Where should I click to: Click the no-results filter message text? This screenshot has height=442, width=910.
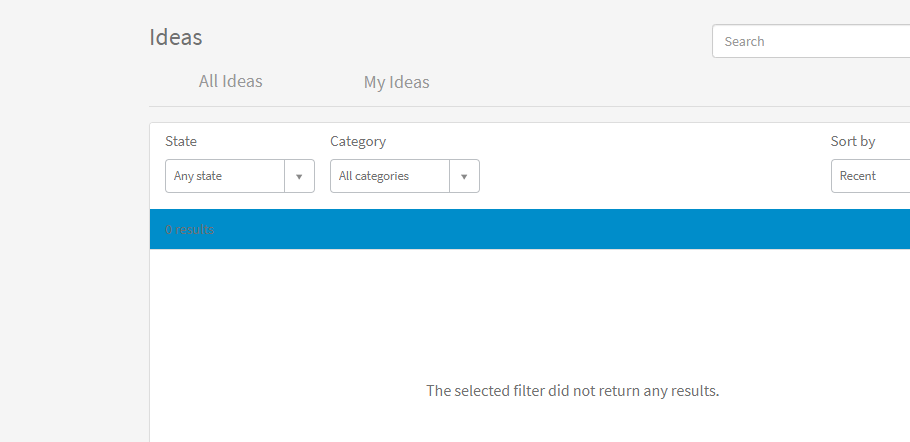(572, 390)
